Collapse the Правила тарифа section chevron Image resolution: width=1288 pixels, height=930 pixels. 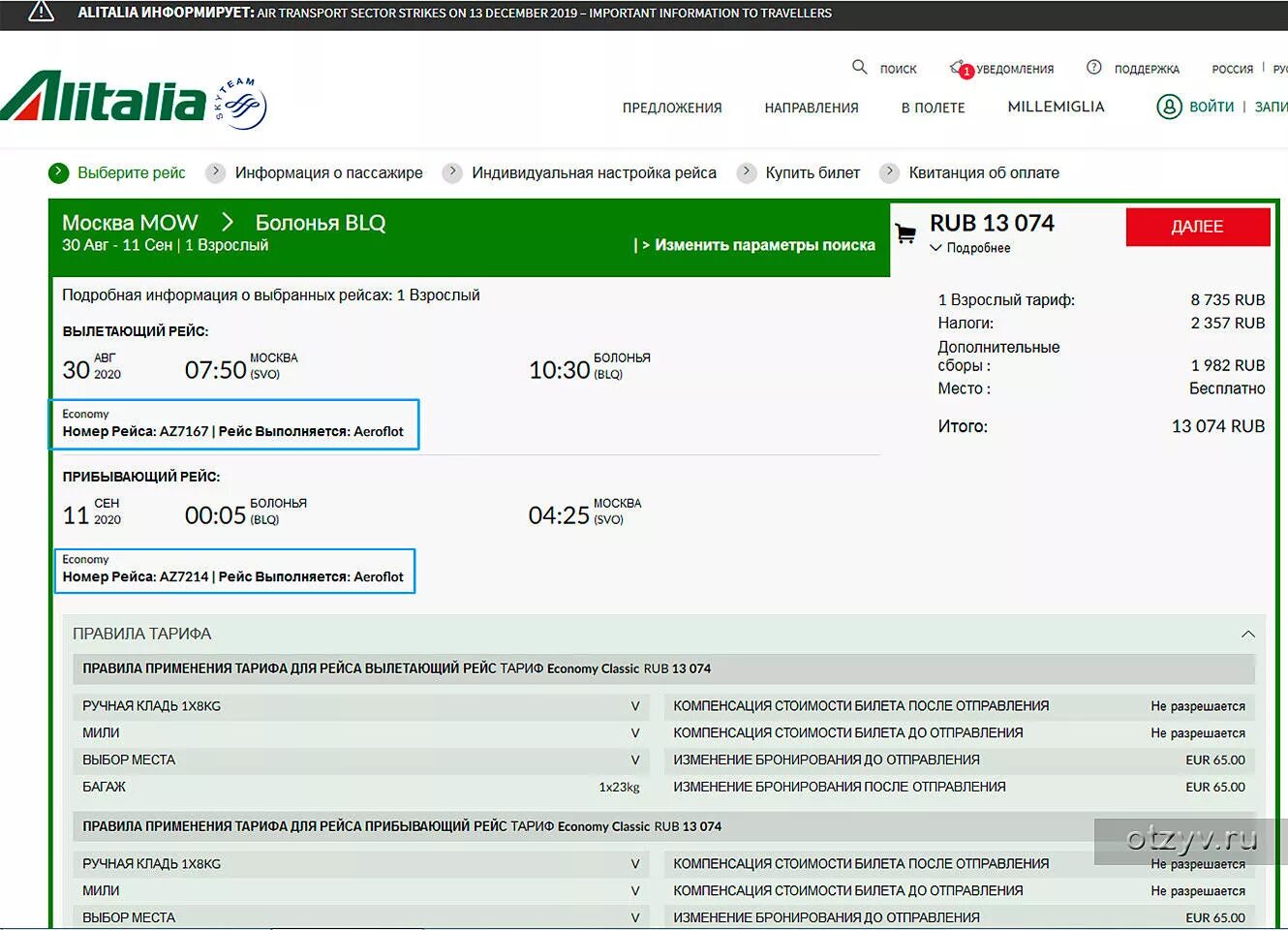[x=1248, y=635]
